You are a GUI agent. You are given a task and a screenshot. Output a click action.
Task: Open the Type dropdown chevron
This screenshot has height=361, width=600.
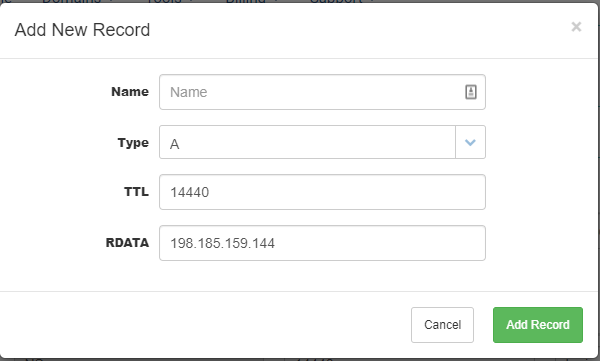470,142
